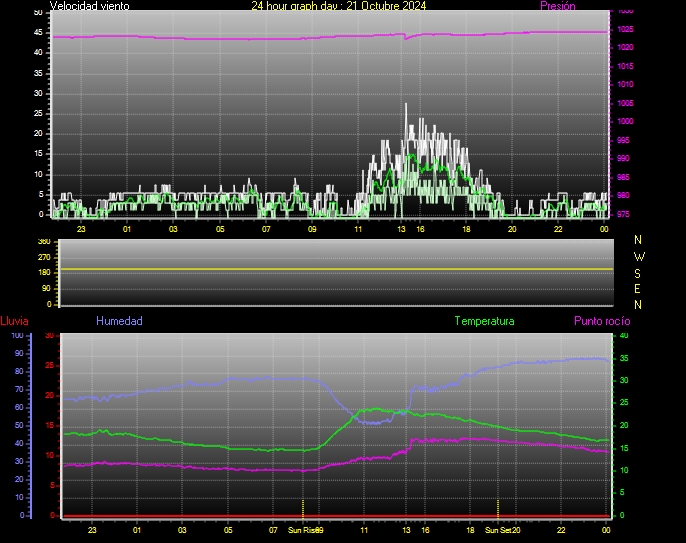Click the 'W' compass direction letter
Viewport: 686px width, 543px height.
pyautogui.click(x=639, y=256)
